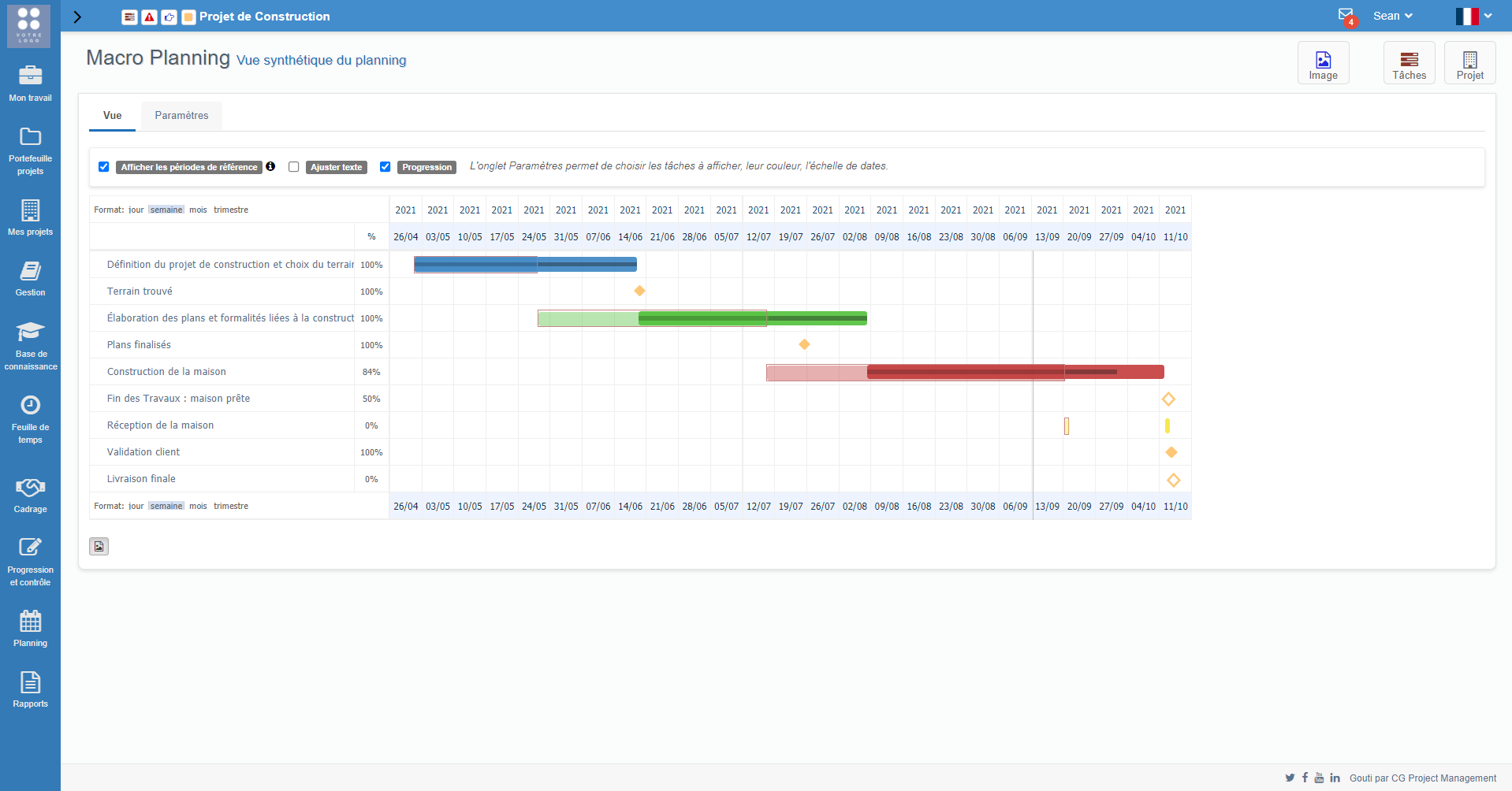The image size is (1512, 791).
Task: Click the Livraison finale row label
Action: click(141, 479)
